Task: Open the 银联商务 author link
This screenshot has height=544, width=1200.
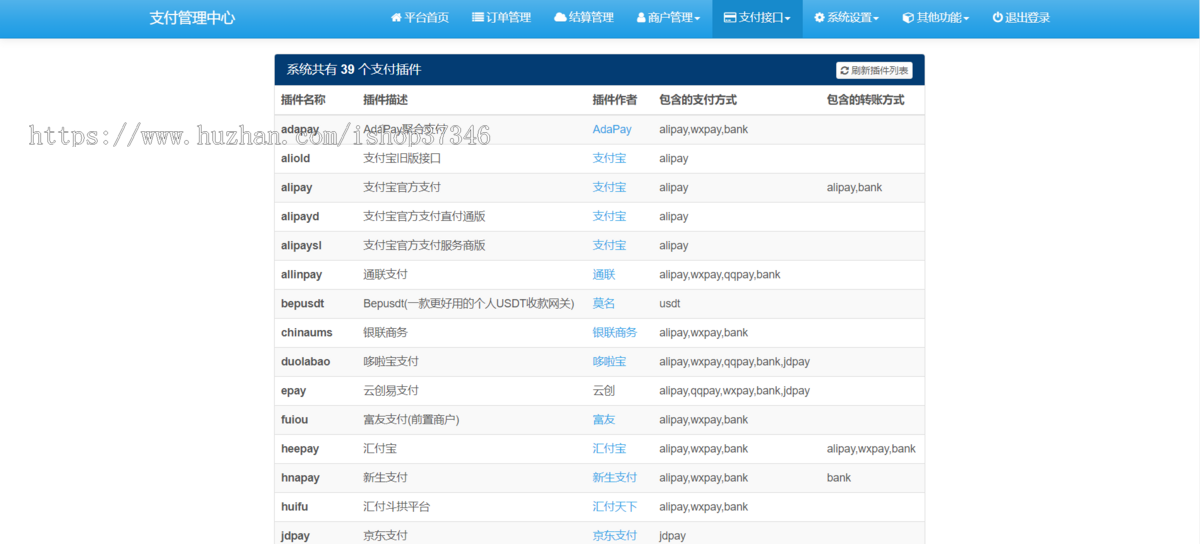Action: (x=615, y=332)
